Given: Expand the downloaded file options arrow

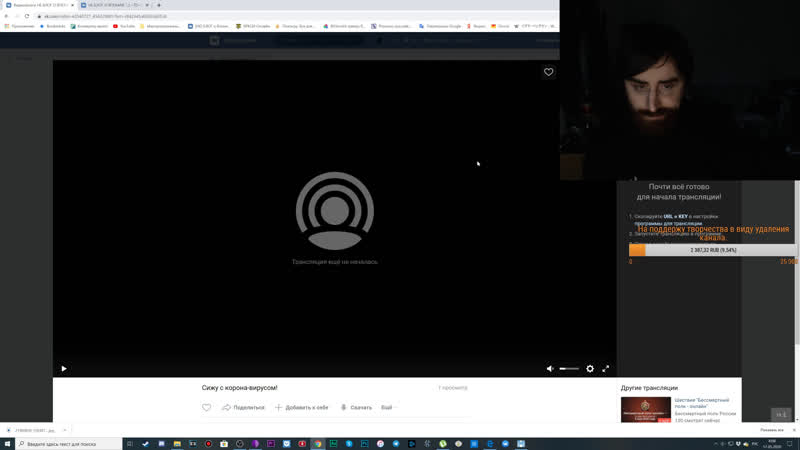Looking at the screenshot, I should [x=65, y=430].
